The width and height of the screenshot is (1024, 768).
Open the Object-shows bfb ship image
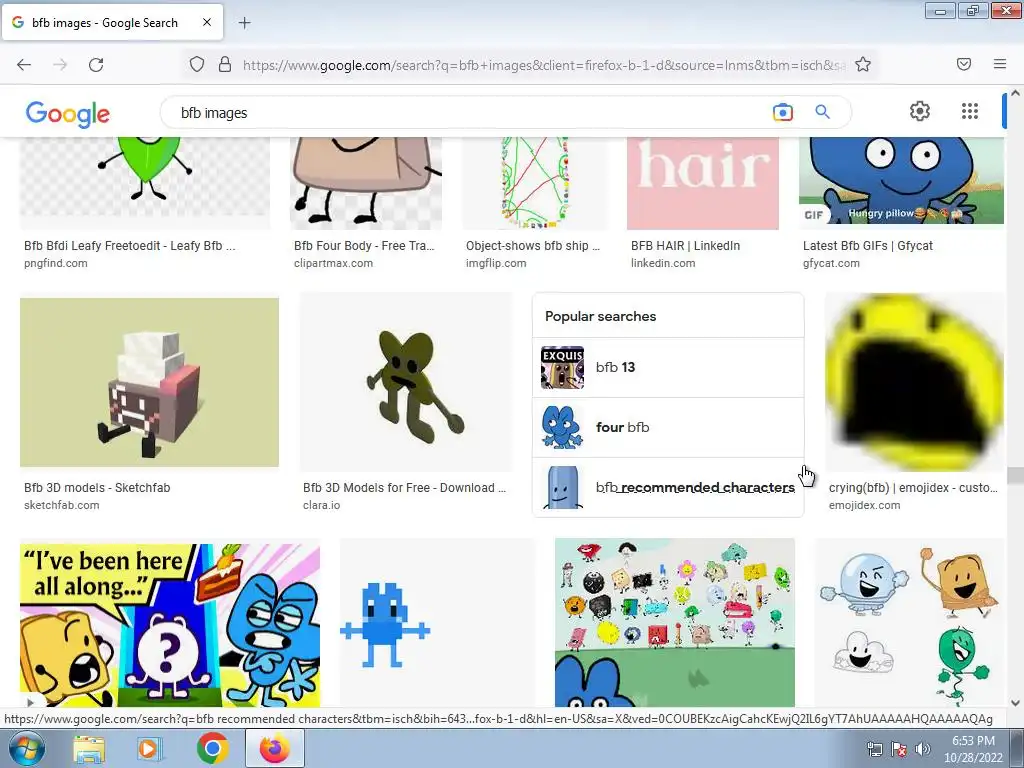534,184
